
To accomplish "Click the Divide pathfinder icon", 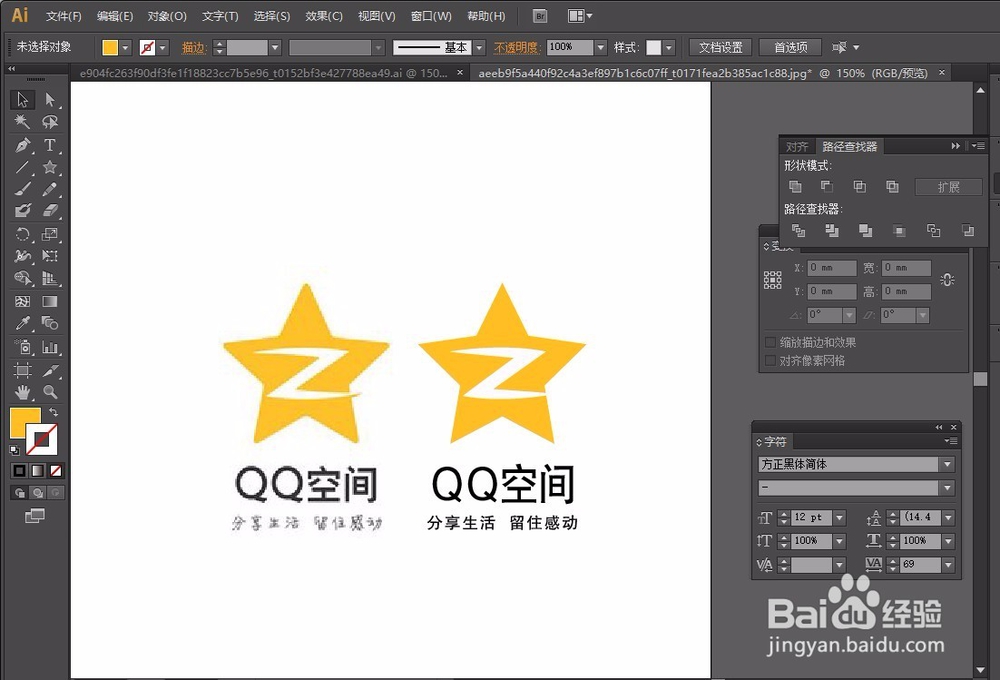I will [x=798, y=230].
